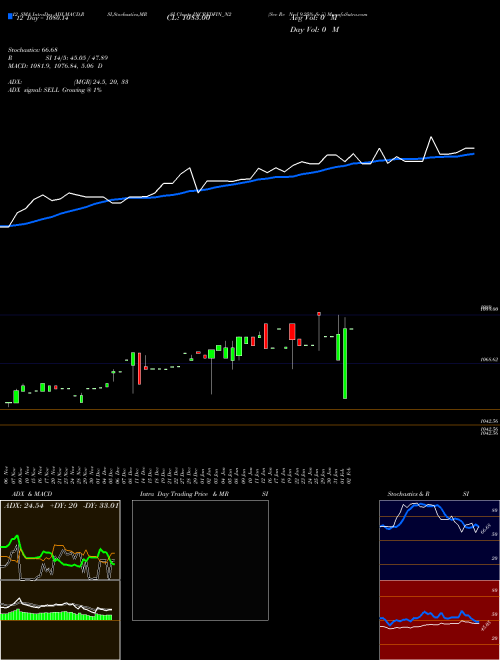Open the red RSI chart panel

pyautogui.click(x=439, y=620)
